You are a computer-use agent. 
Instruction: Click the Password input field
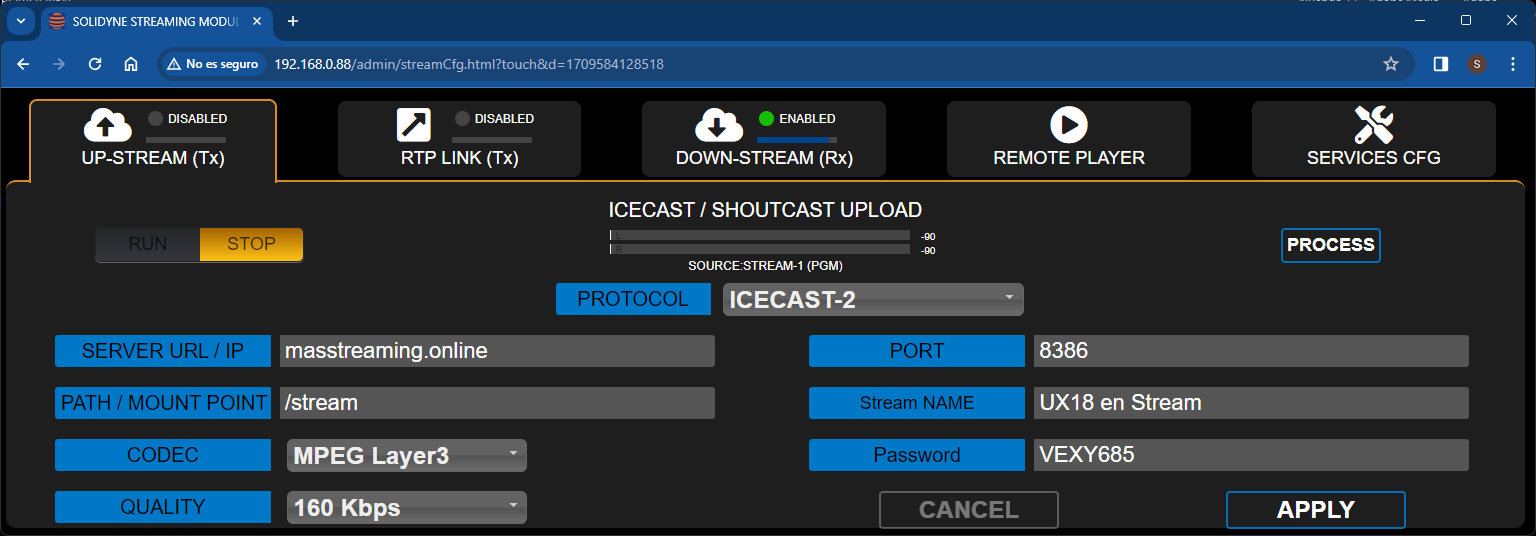coord(1251,455)
